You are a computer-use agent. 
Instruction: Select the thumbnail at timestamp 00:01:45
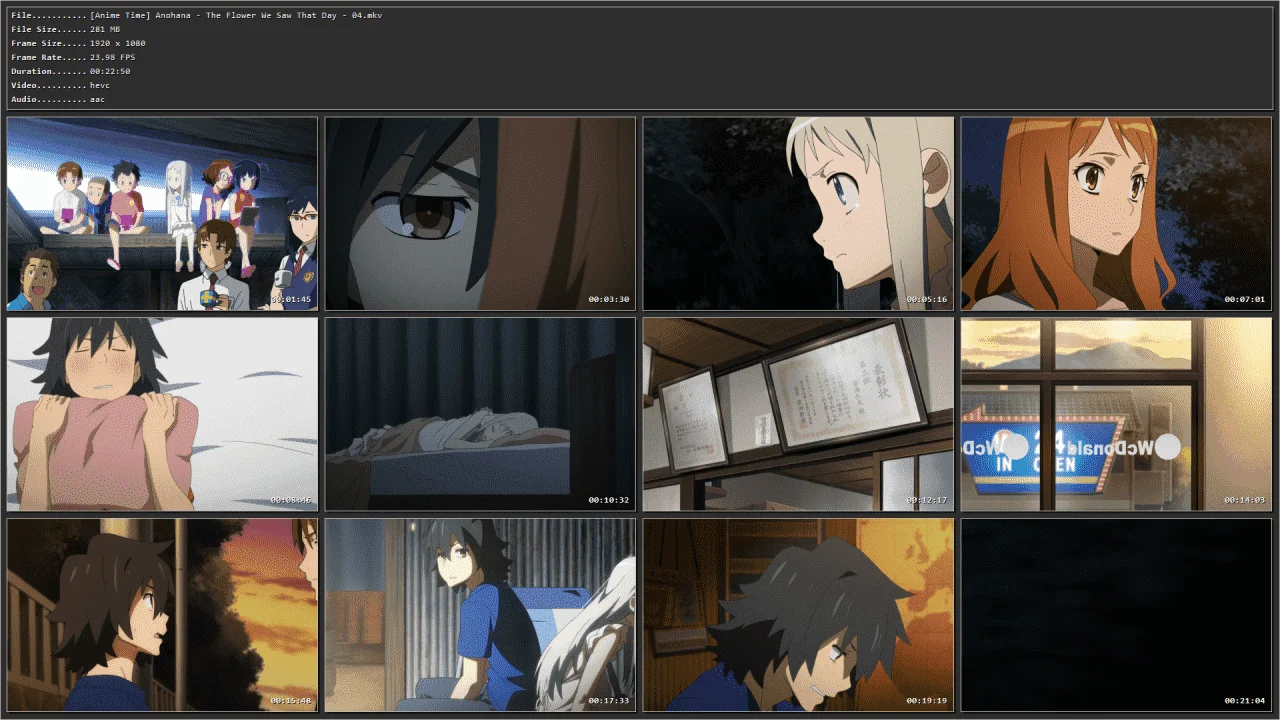[x=162, y=214]
